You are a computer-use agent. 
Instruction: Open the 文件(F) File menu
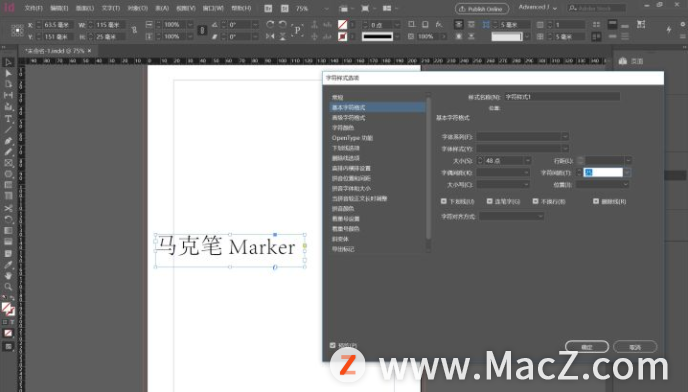(x=33, y=8)
